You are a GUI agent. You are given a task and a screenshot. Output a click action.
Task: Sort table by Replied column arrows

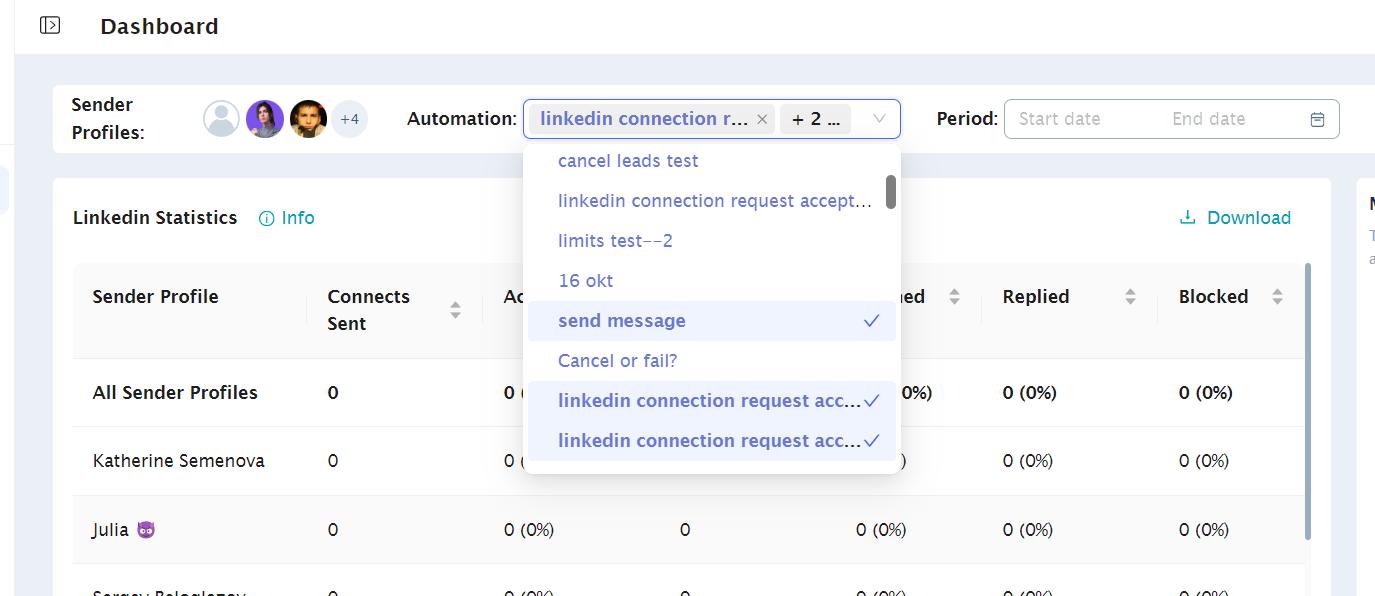[1130, 297]
